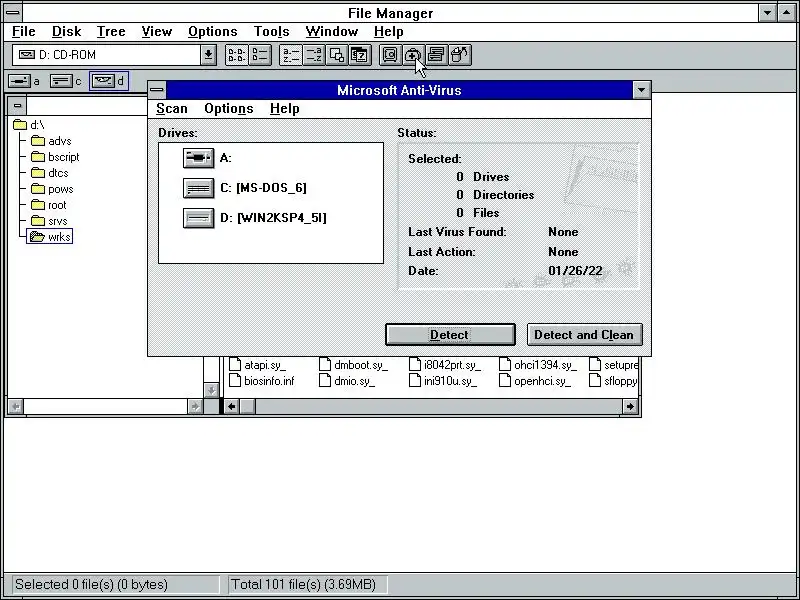The image size is (800, 600).
Task: Select file atapi.sy_
Action: point(258,365)
